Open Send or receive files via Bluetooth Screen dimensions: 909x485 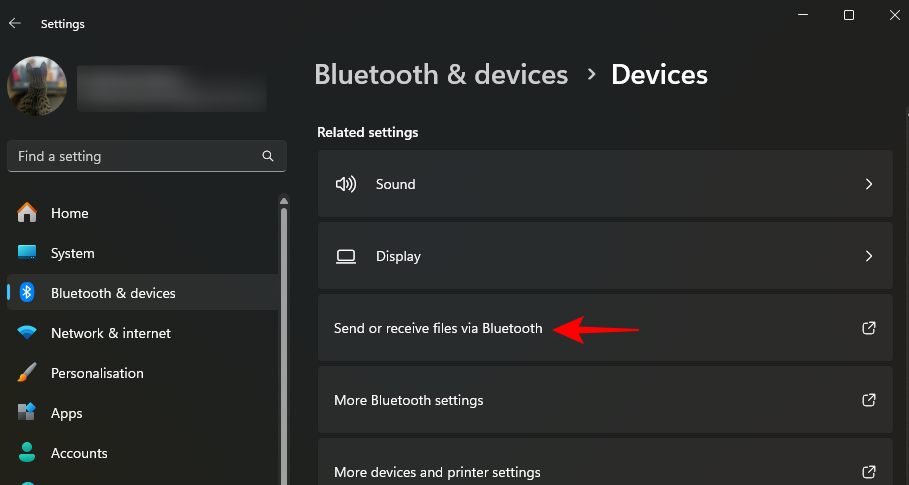click(438, 328)
